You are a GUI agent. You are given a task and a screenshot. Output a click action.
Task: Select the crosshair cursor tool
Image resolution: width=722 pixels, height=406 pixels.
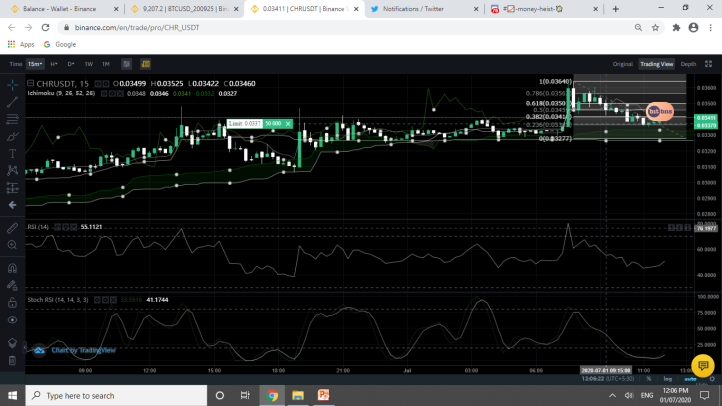tap(12, 85)
